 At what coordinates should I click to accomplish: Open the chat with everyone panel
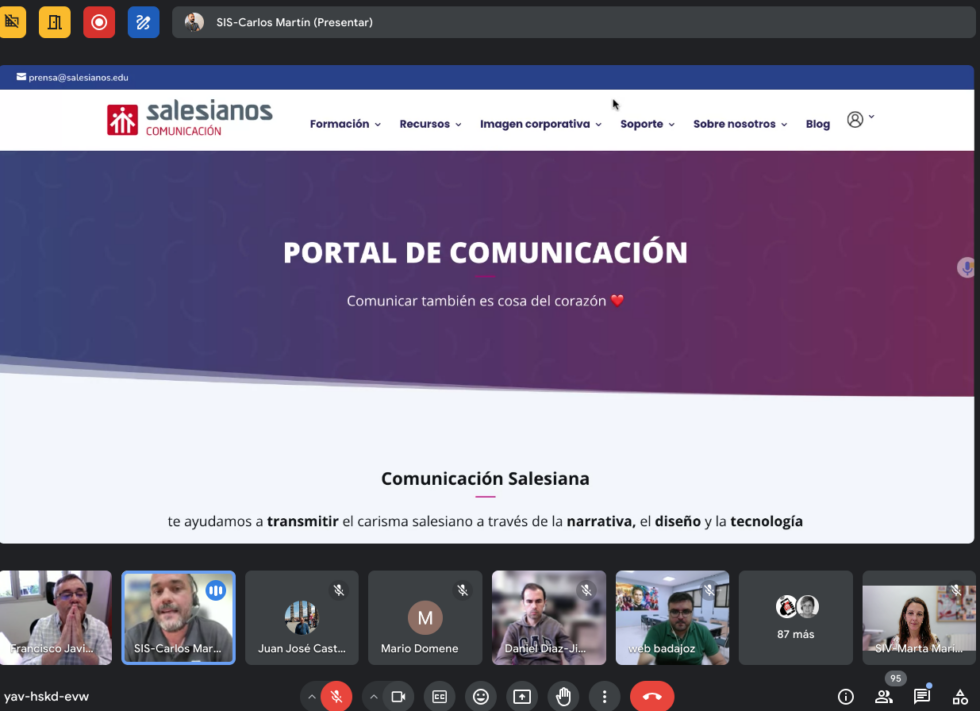click(x=922, y=696)
